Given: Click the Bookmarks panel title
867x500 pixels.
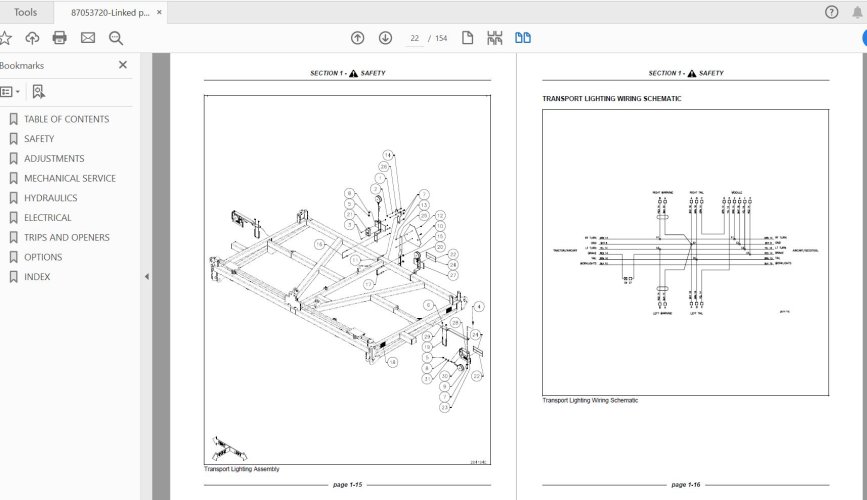Looking at the screenshot, I should (x=22, y=65).
